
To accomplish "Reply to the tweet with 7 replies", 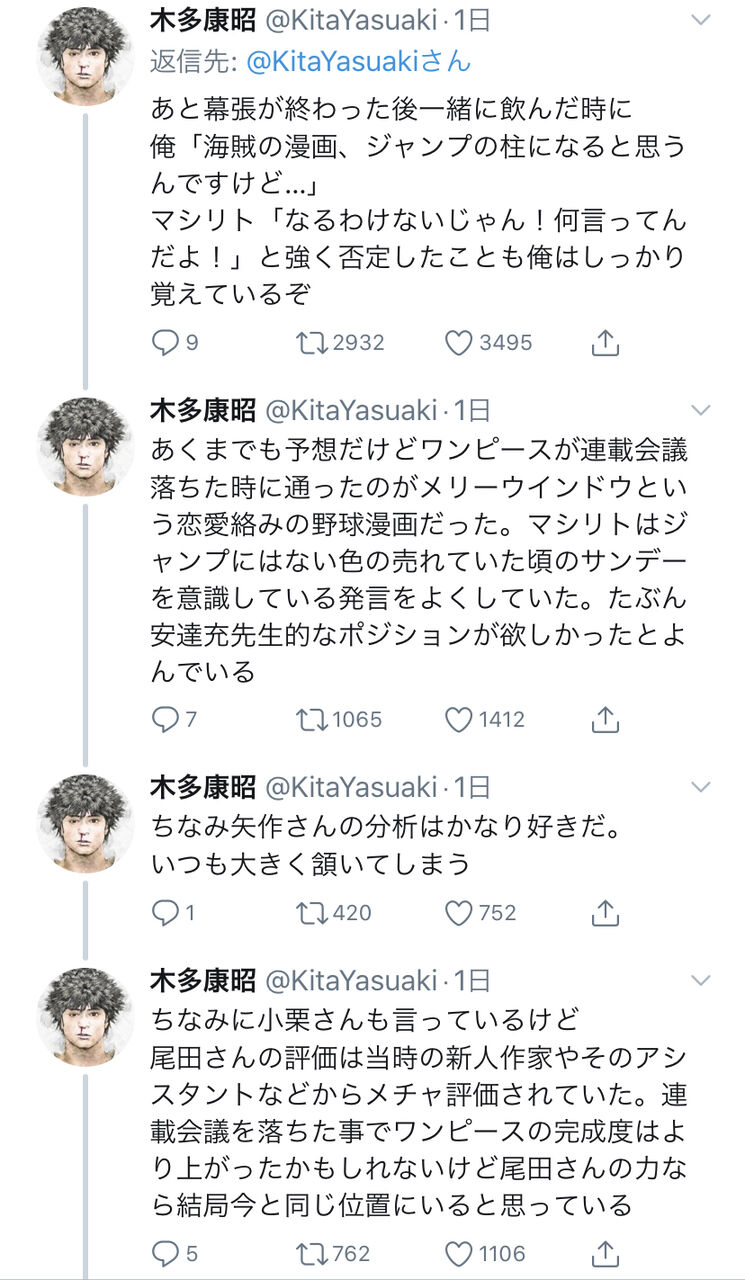I will coord(164,719).
